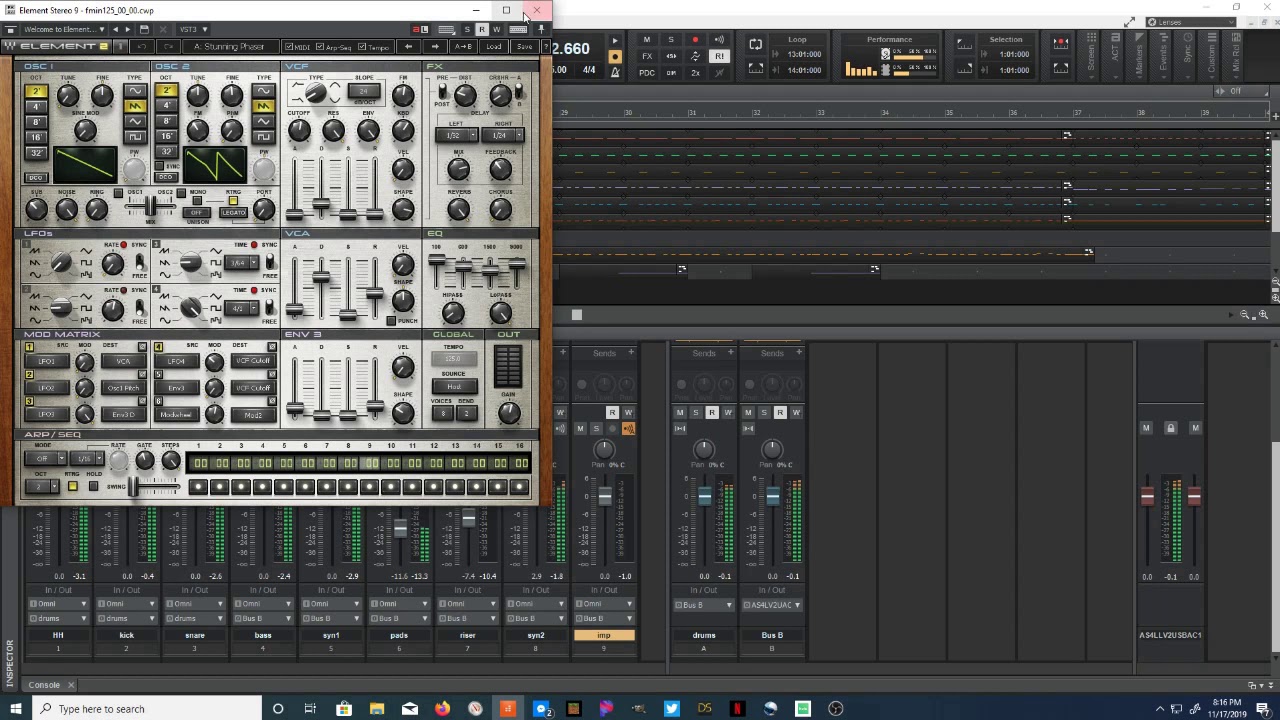Image resolution: width=1280 pixels, height=720 pixels.
Task: Select OSC 2 triangle waveform type
Action: point(263,121)
